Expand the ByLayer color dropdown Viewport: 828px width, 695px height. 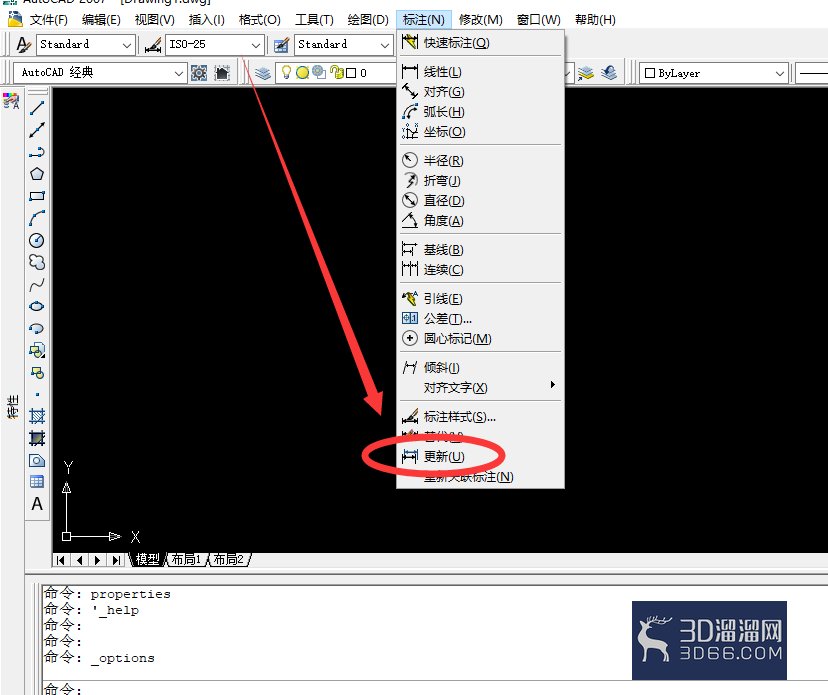pos(779,73)
